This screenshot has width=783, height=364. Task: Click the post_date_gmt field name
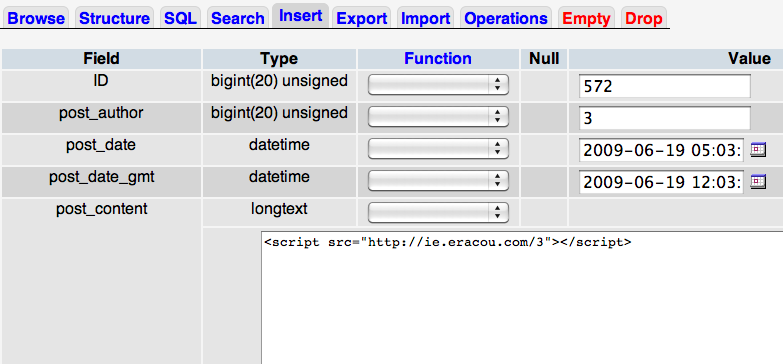point(102,177)
